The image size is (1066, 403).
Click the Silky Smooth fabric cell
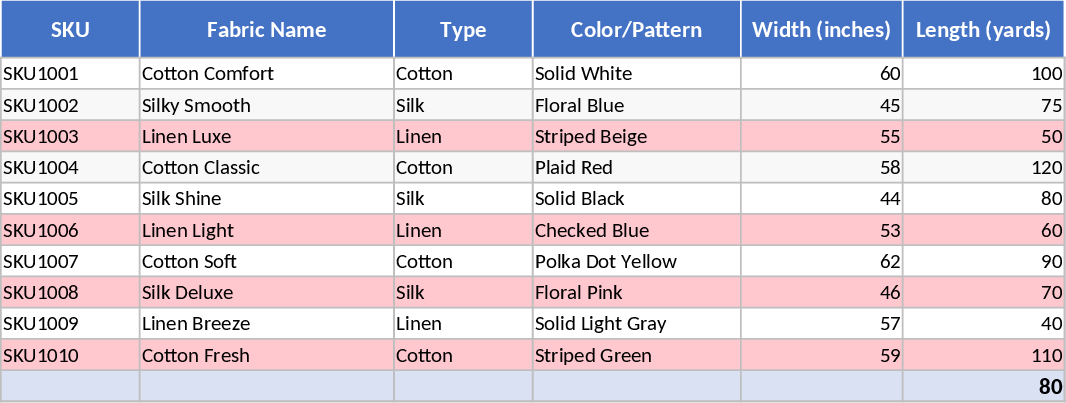tap(266, 106)
